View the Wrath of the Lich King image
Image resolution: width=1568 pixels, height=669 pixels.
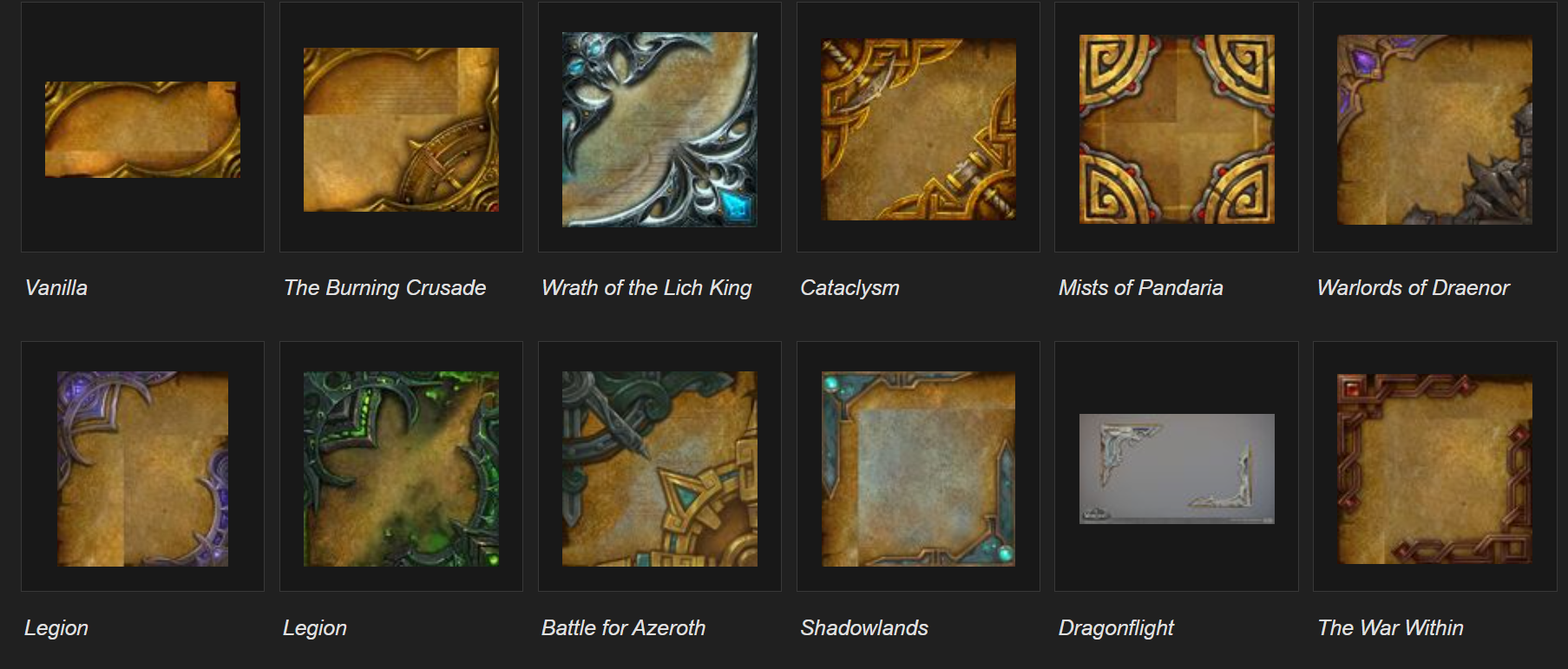pyautogui.click(x=659, y=129)
